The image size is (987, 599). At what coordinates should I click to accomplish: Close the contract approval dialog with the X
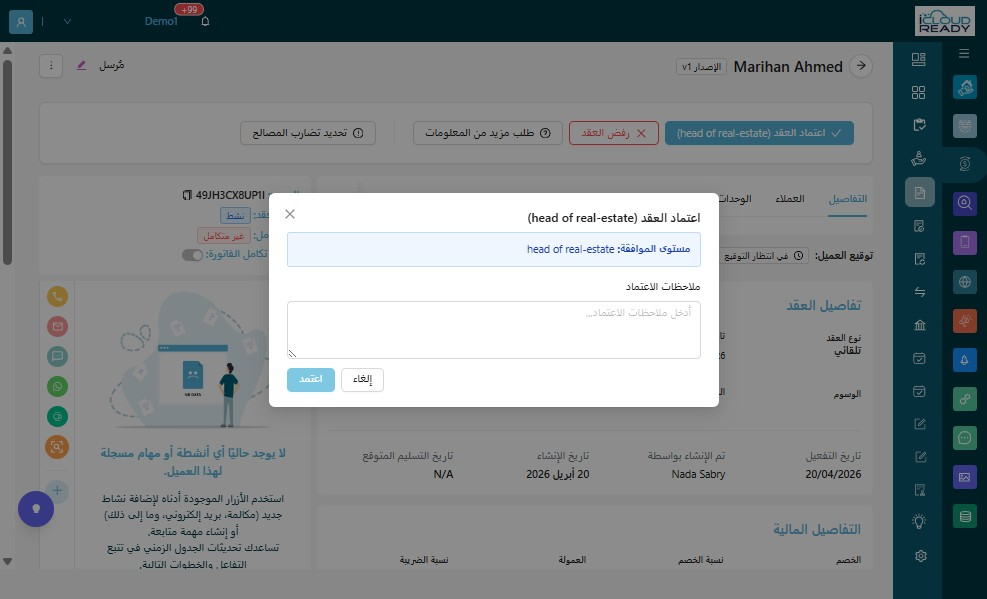pos(290,214)
